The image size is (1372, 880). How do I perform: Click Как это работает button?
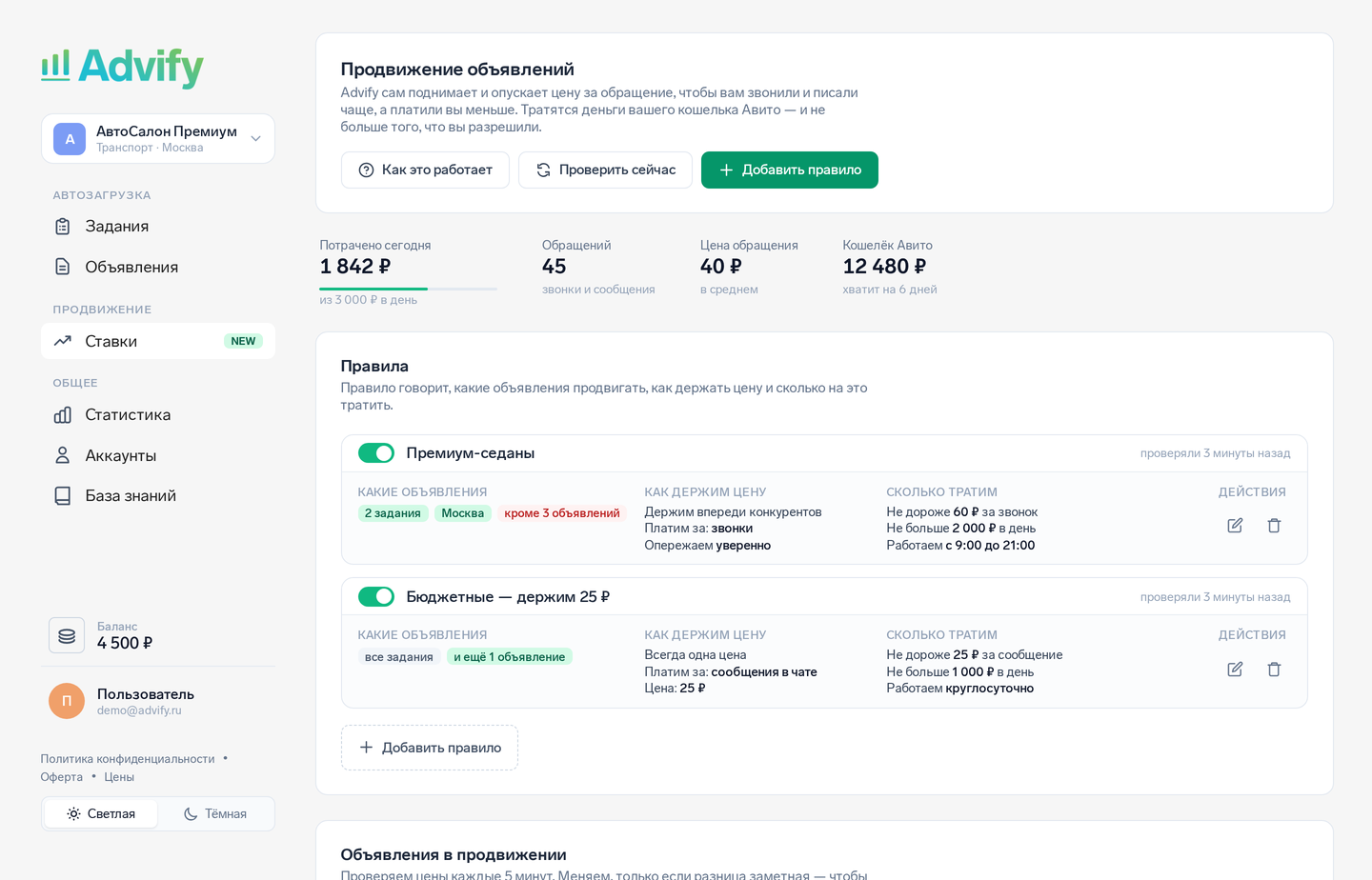[x=425, y=170]
